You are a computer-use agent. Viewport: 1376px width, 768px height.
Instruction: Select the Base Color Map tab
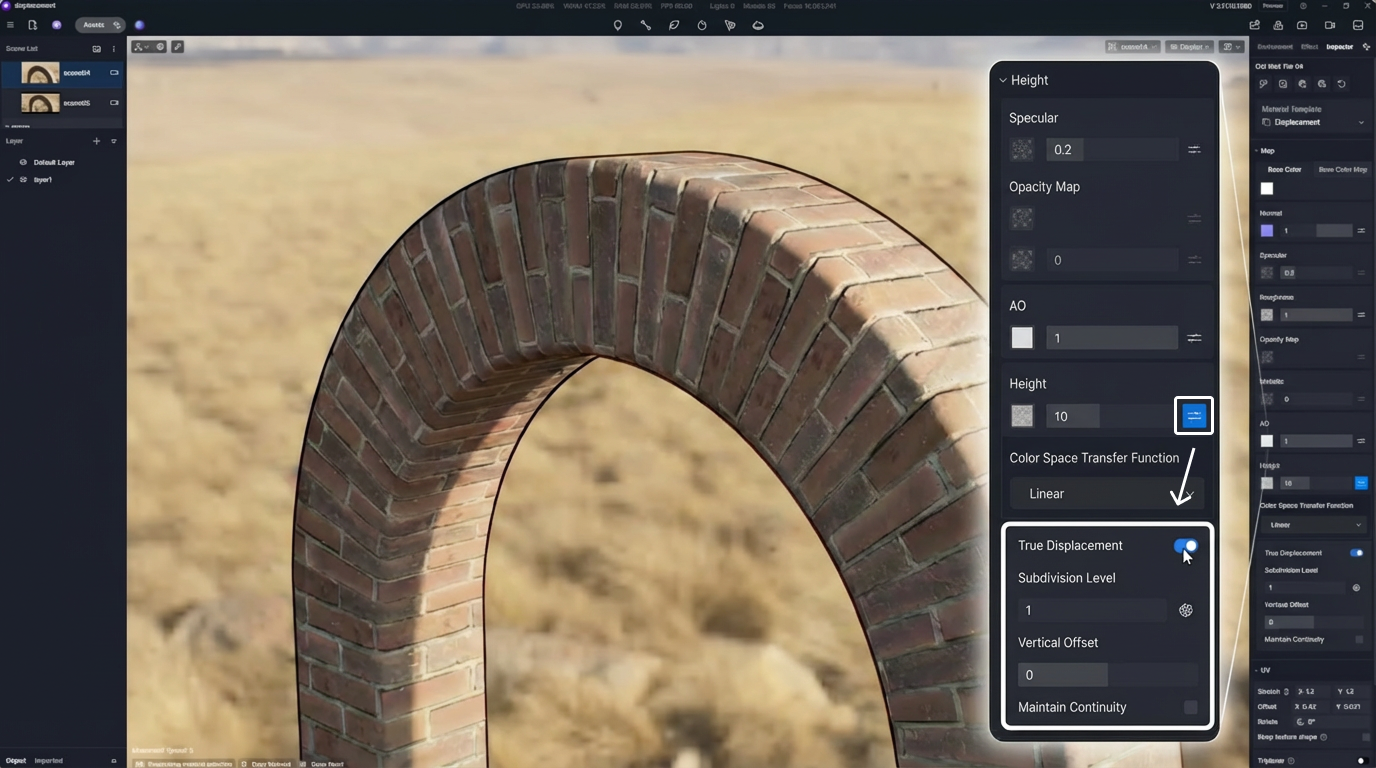point(1342,170)
